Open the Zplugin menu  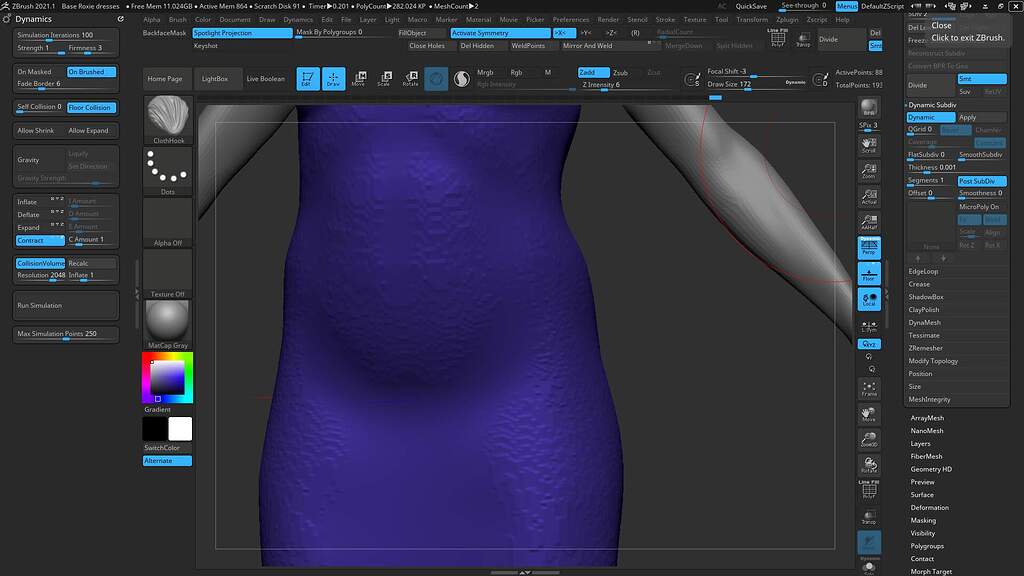point(790,18)
